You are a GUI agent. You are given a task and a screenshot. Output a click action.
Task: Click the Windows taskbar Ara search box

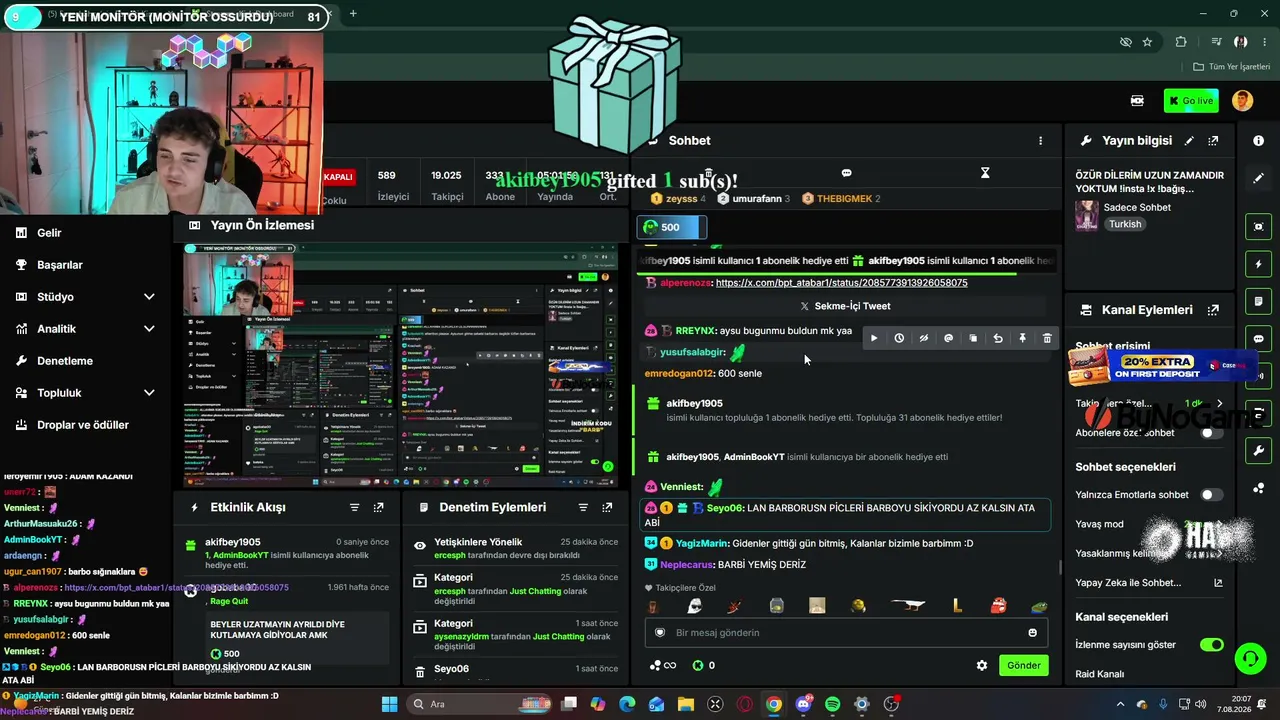[479, 704]
